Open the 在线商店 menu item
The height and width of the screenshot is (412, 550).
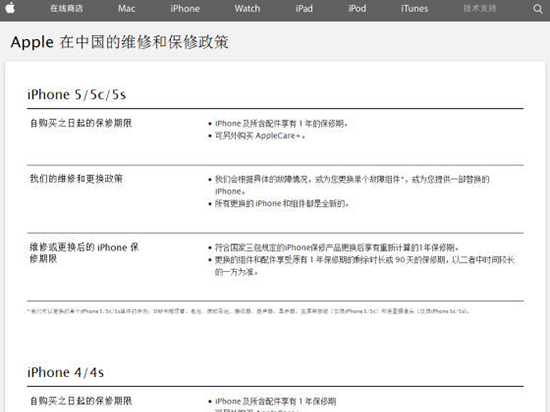67,8
